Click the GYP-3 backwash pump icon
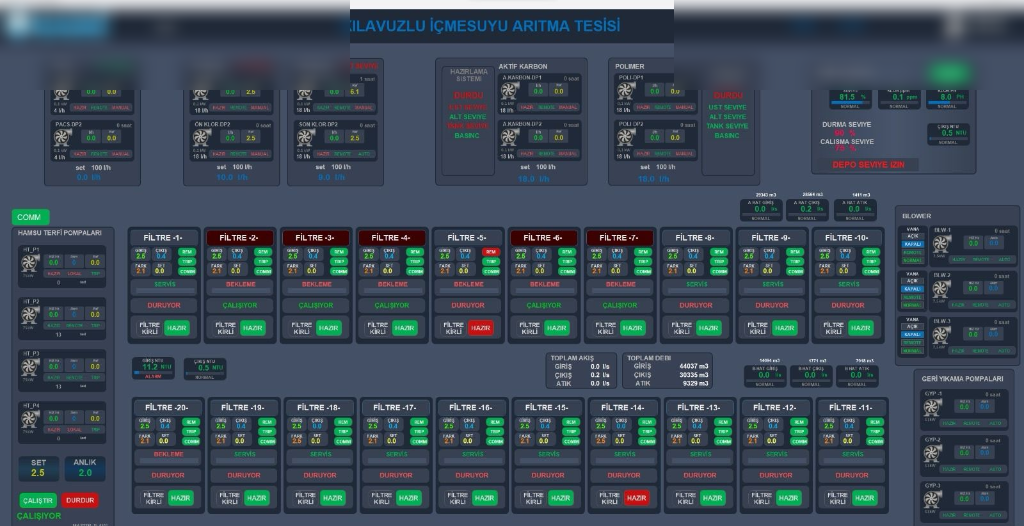Viewport: 1024px width, 526px height. tap(932, 499)
